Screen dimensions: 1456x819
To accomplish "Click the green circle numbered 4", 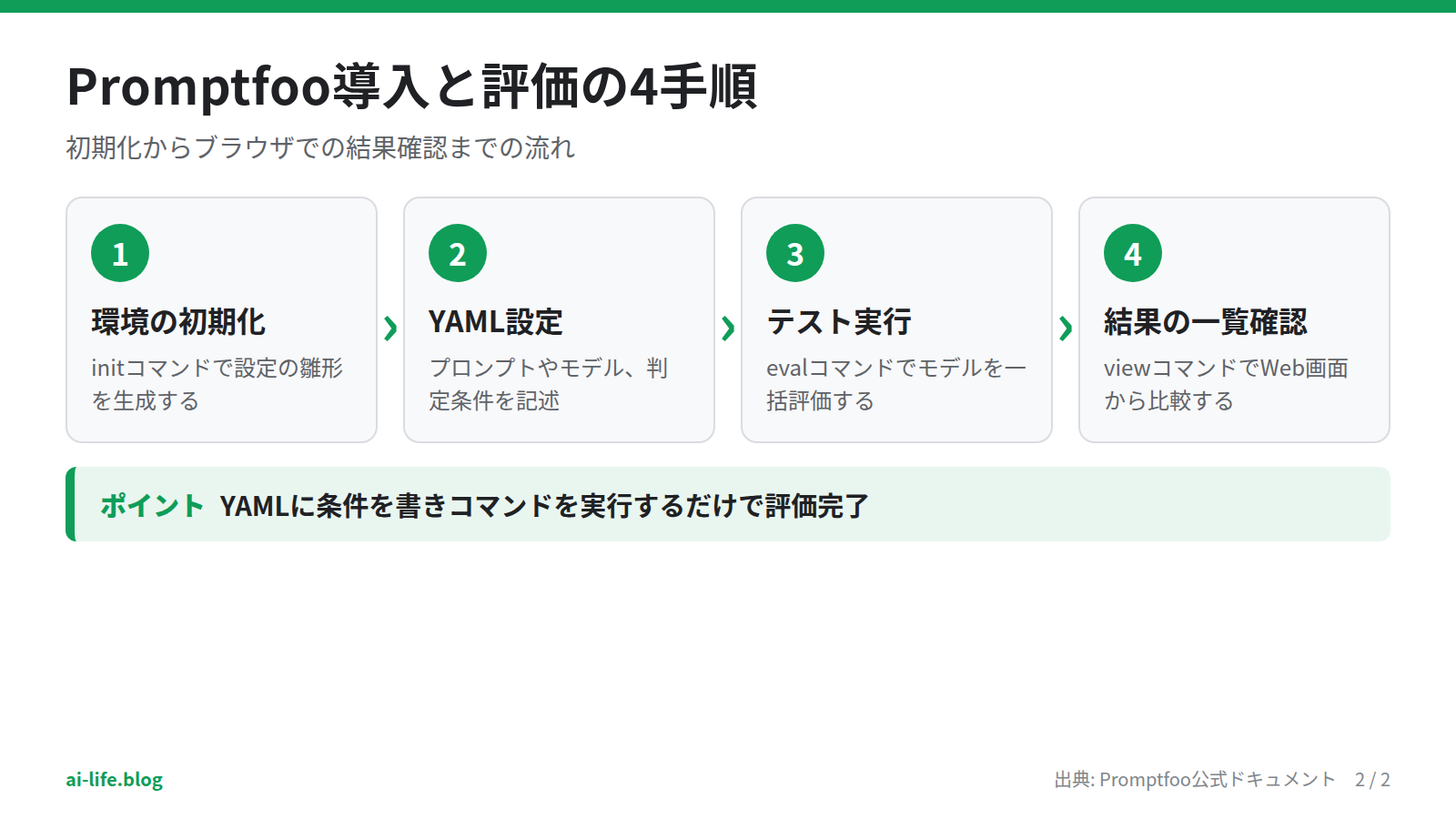I will (x=1133, y=253).
